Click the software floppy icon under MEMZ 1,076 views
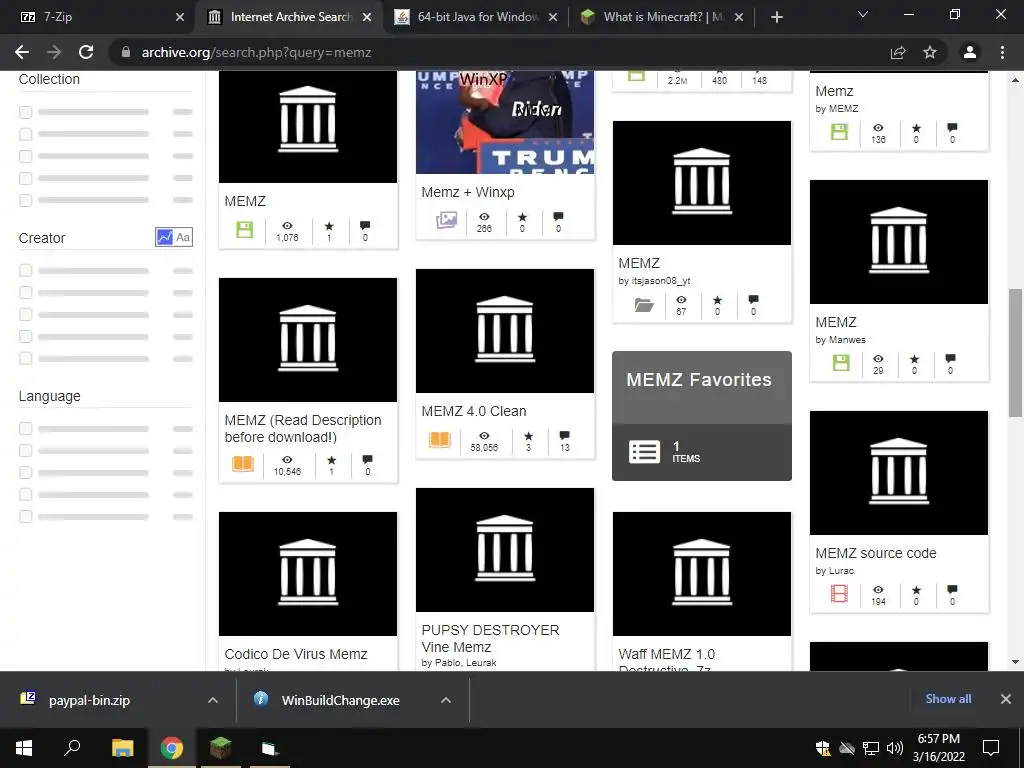 (244, 230)
